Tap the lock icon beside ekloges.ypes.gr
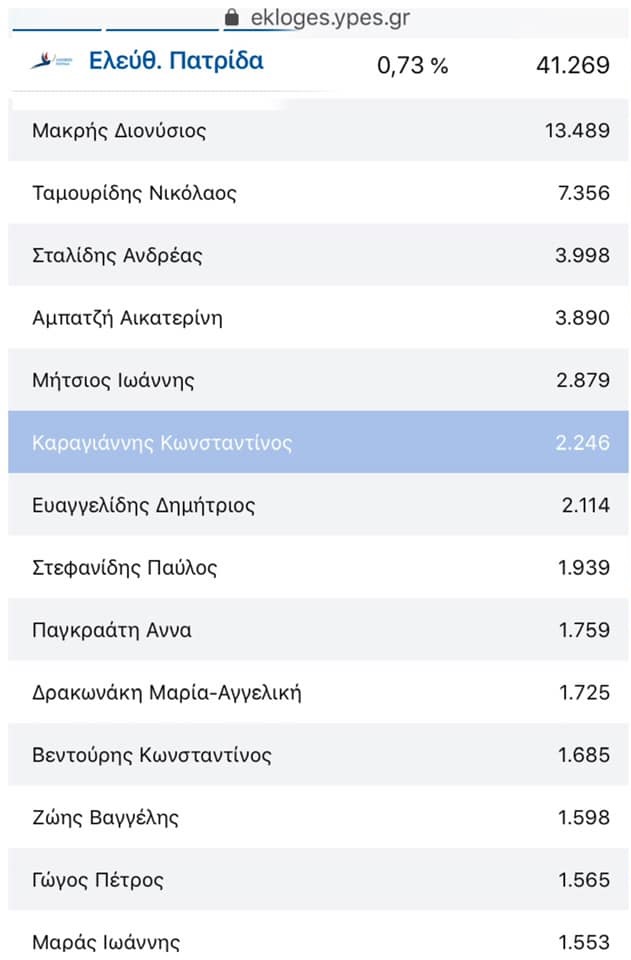 (231, 17)
